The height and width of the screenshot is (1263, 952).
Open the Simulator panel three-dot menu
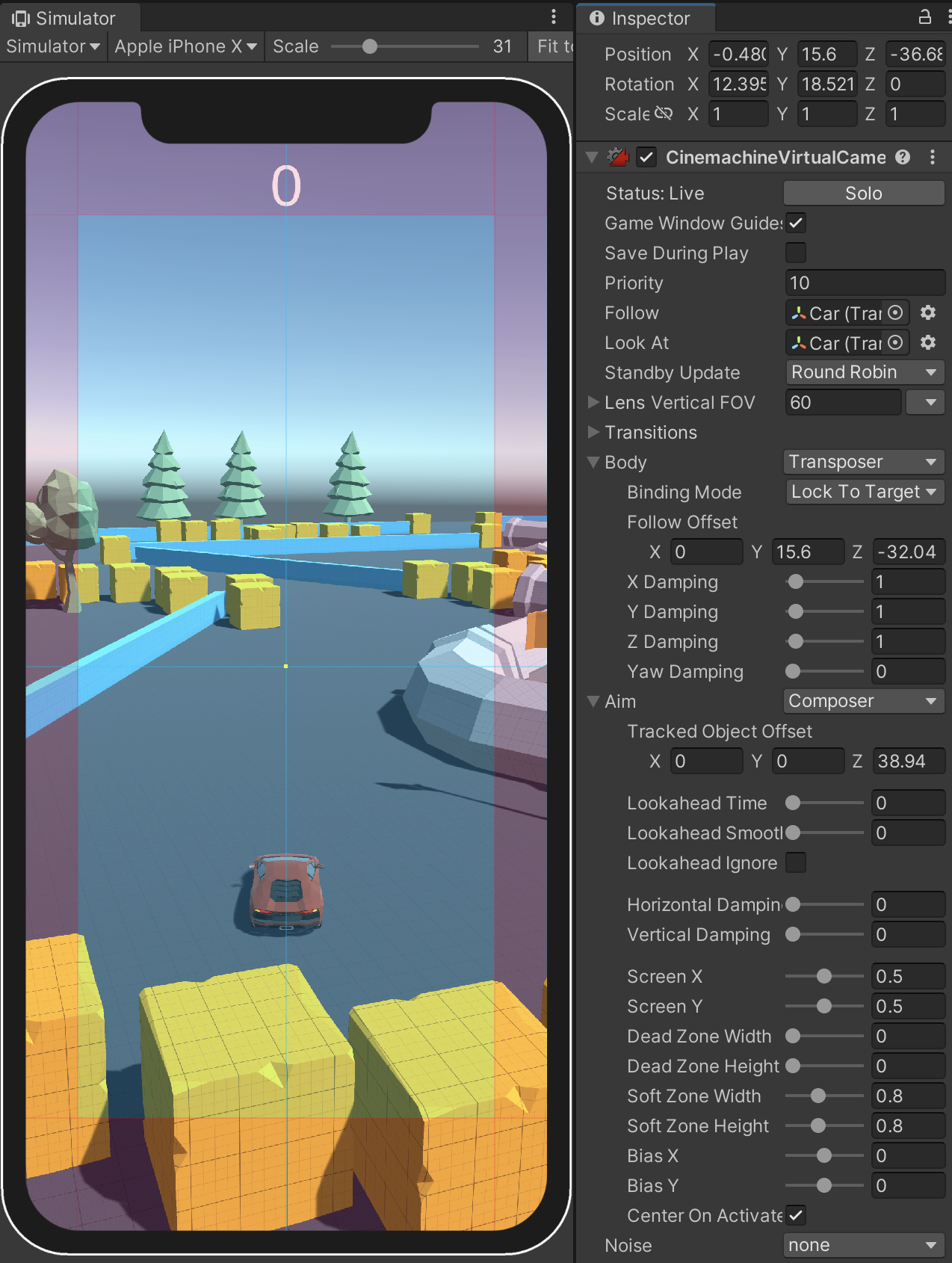tap(553, 16)
